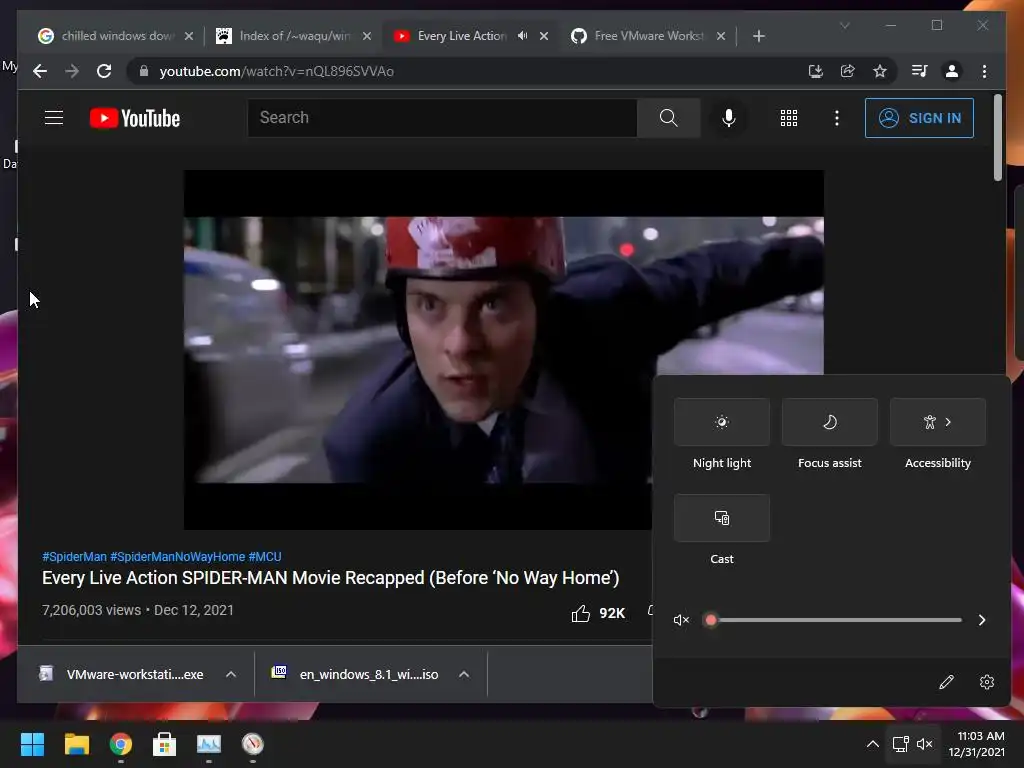Viewport: 1024px width, 768px height.
Task: Open Chrome from the taskbar
Action: (121, 744)
